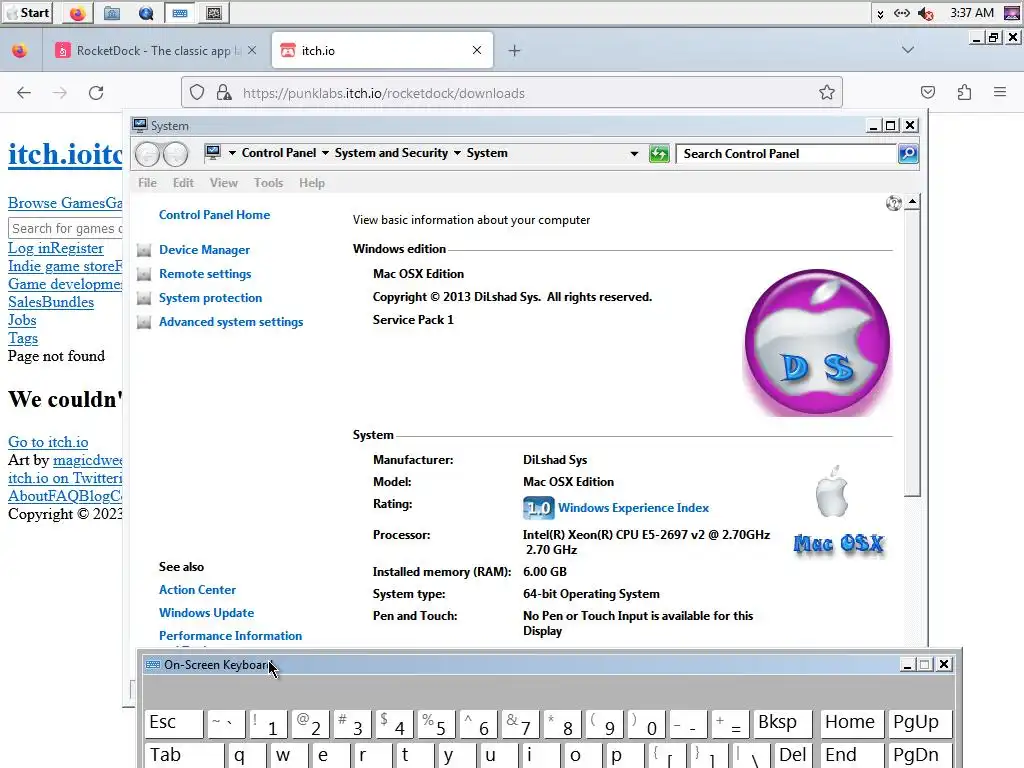Open the View menu

coord(223,183)
